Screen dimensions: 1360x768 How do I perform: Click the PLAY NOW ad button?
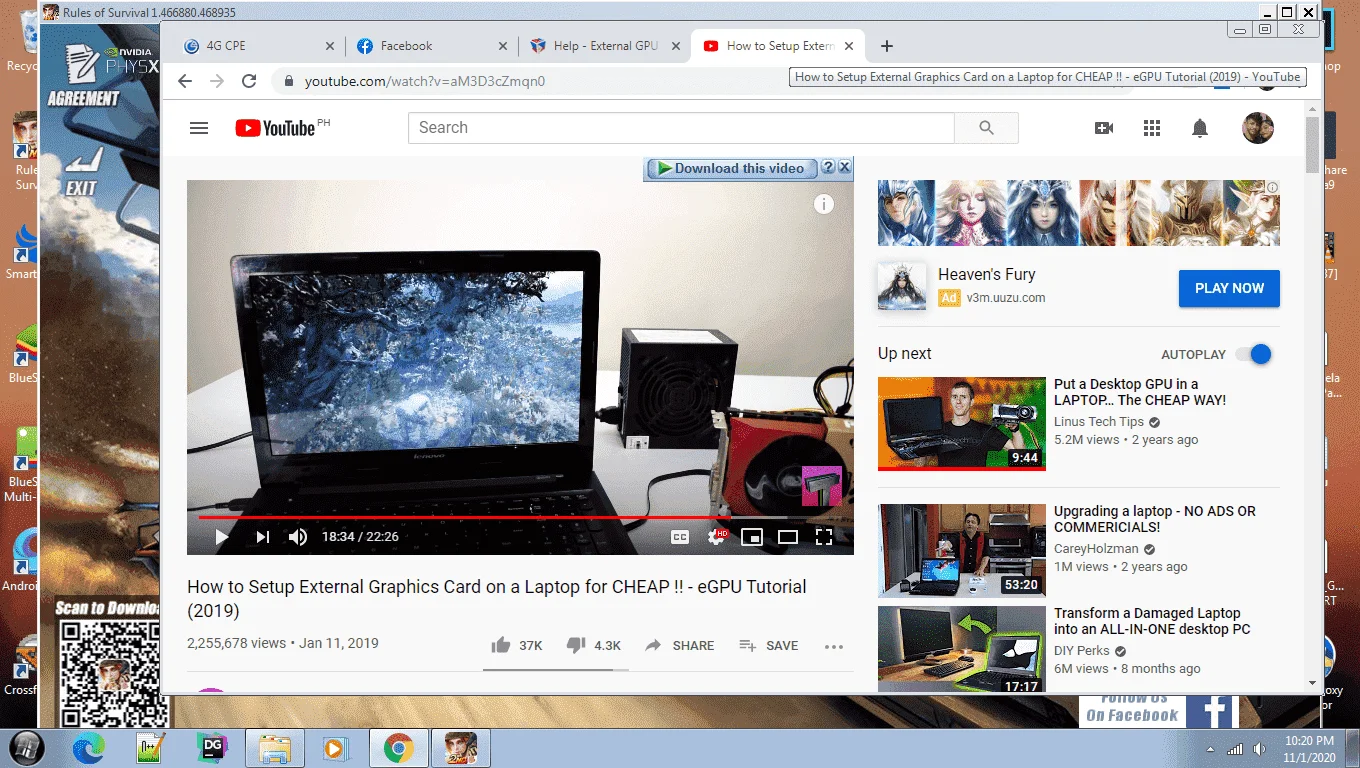pos(1229,288)
